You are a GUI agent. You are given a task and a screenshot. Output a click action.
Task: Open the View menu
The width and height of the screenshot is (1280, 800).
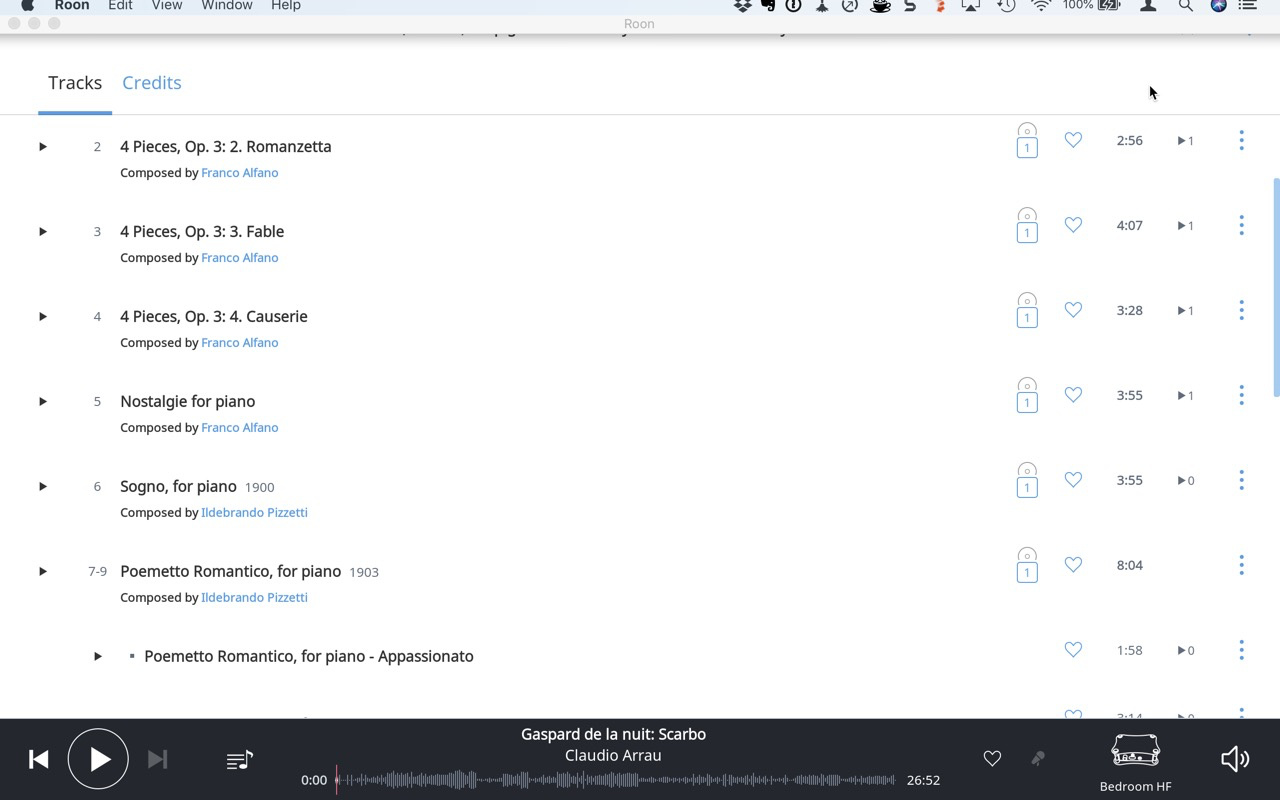click(x=167, y=5)
